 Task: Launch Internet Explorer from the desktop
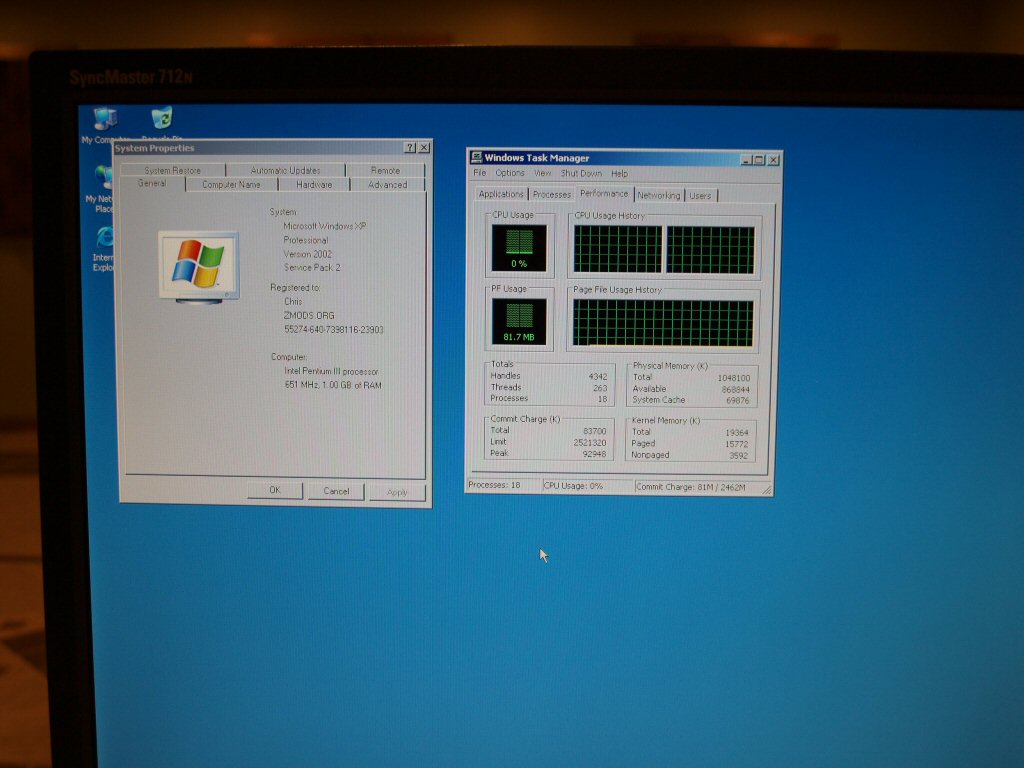103,248
